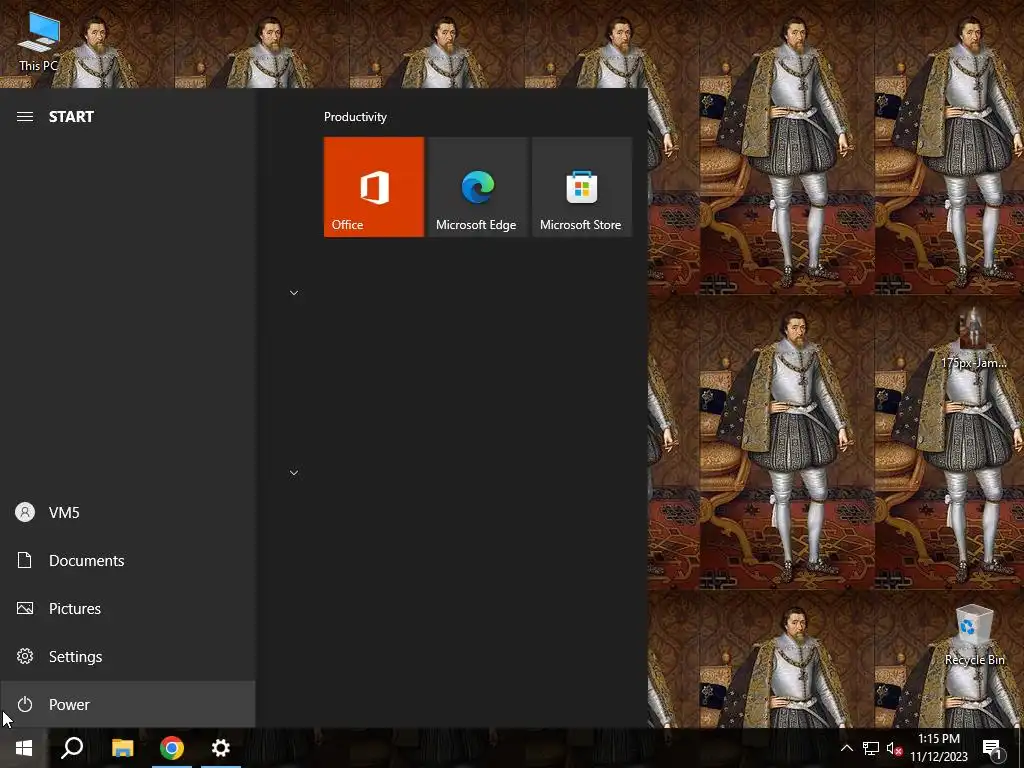1024x768 pixels.
Task: Open the VM5 user account
Action: point(127,513)
